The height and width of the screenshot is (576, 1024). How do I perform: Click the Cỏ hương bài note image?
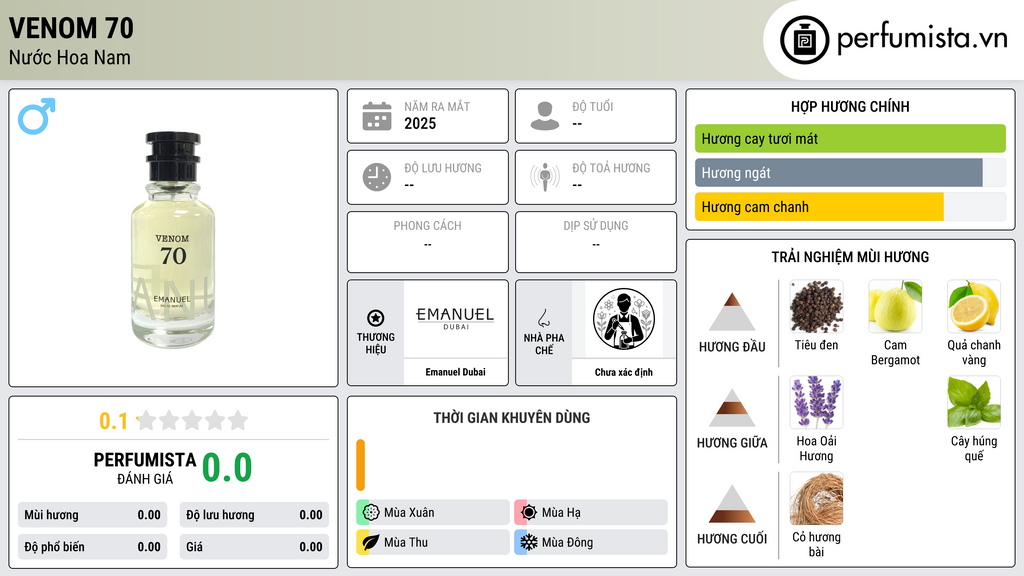tap(816, 498)
